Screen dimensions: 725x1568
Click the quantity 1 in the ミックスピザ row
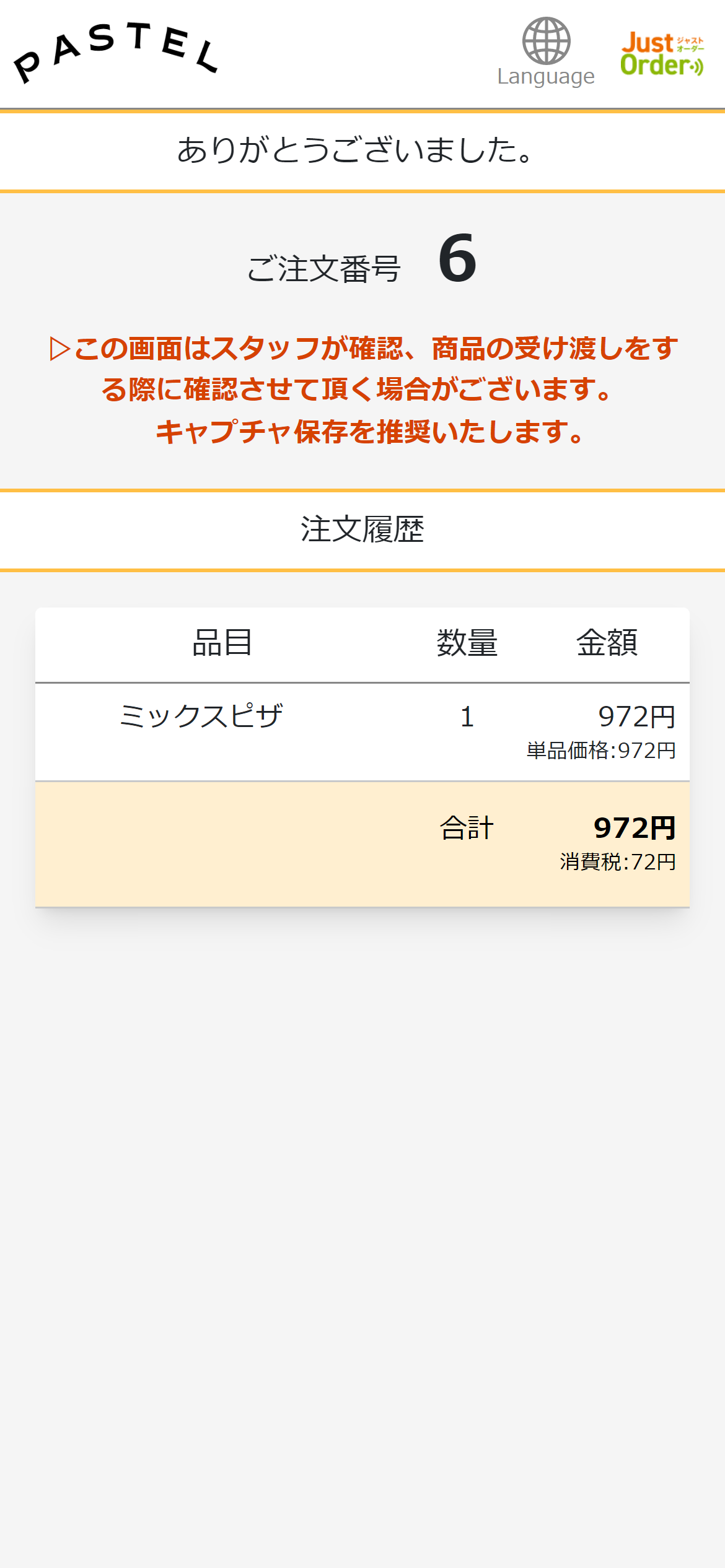467,717
